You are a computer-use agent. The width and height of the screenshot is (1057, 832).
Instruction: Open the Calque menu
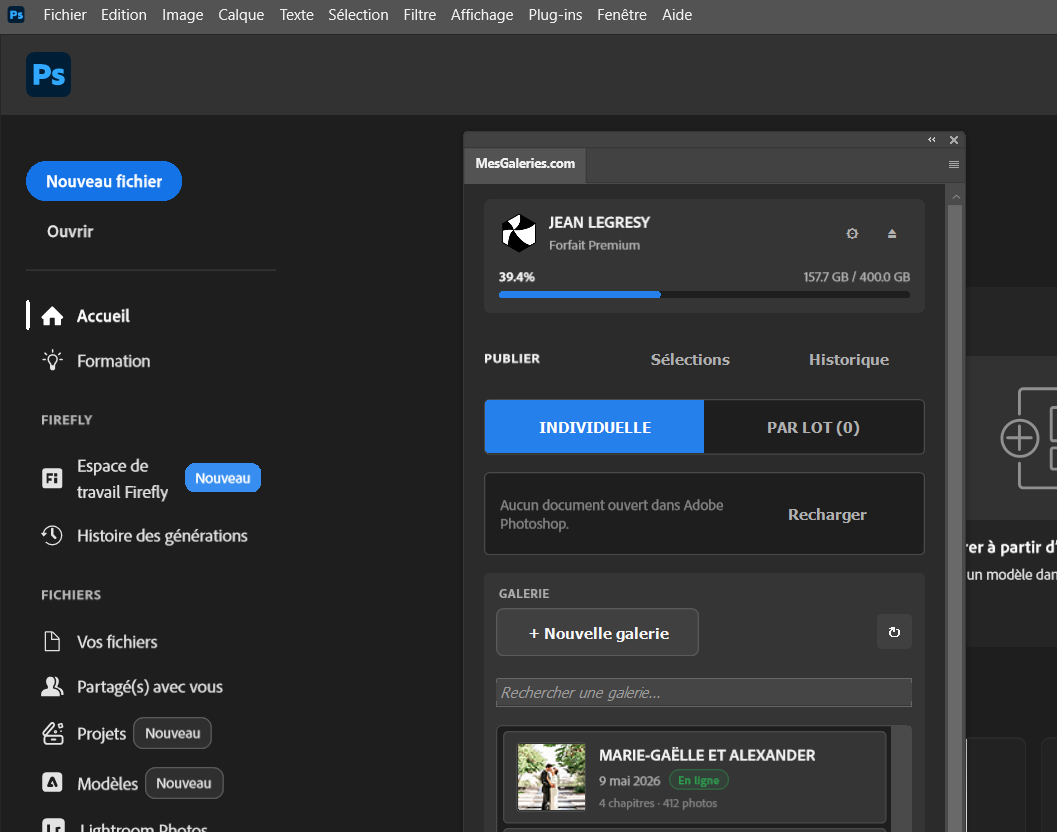pyautogui.click(x=241, y=15)
